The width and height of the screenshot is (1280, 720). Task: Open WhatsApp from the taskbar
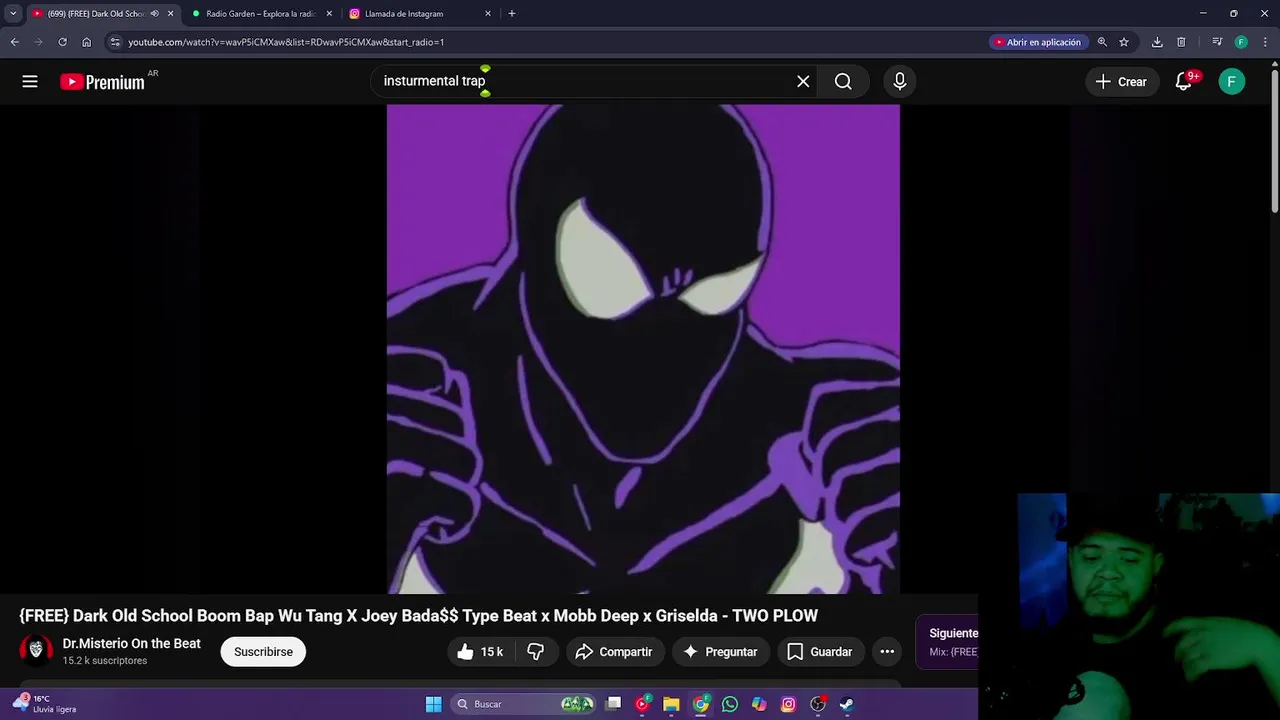730,704
